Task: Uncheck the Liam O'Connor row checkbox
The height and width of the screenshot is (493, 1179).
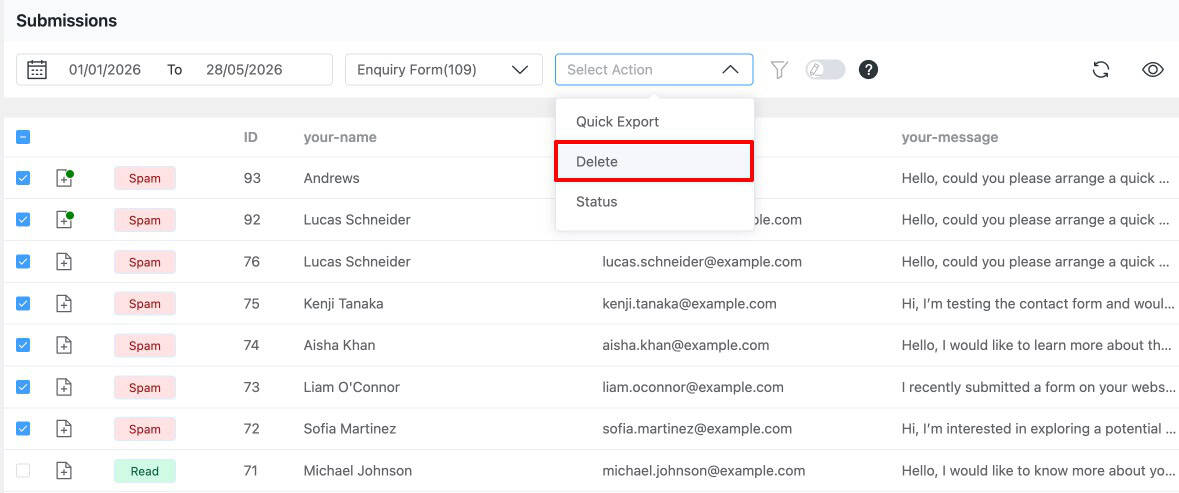Action: [23, 388]
